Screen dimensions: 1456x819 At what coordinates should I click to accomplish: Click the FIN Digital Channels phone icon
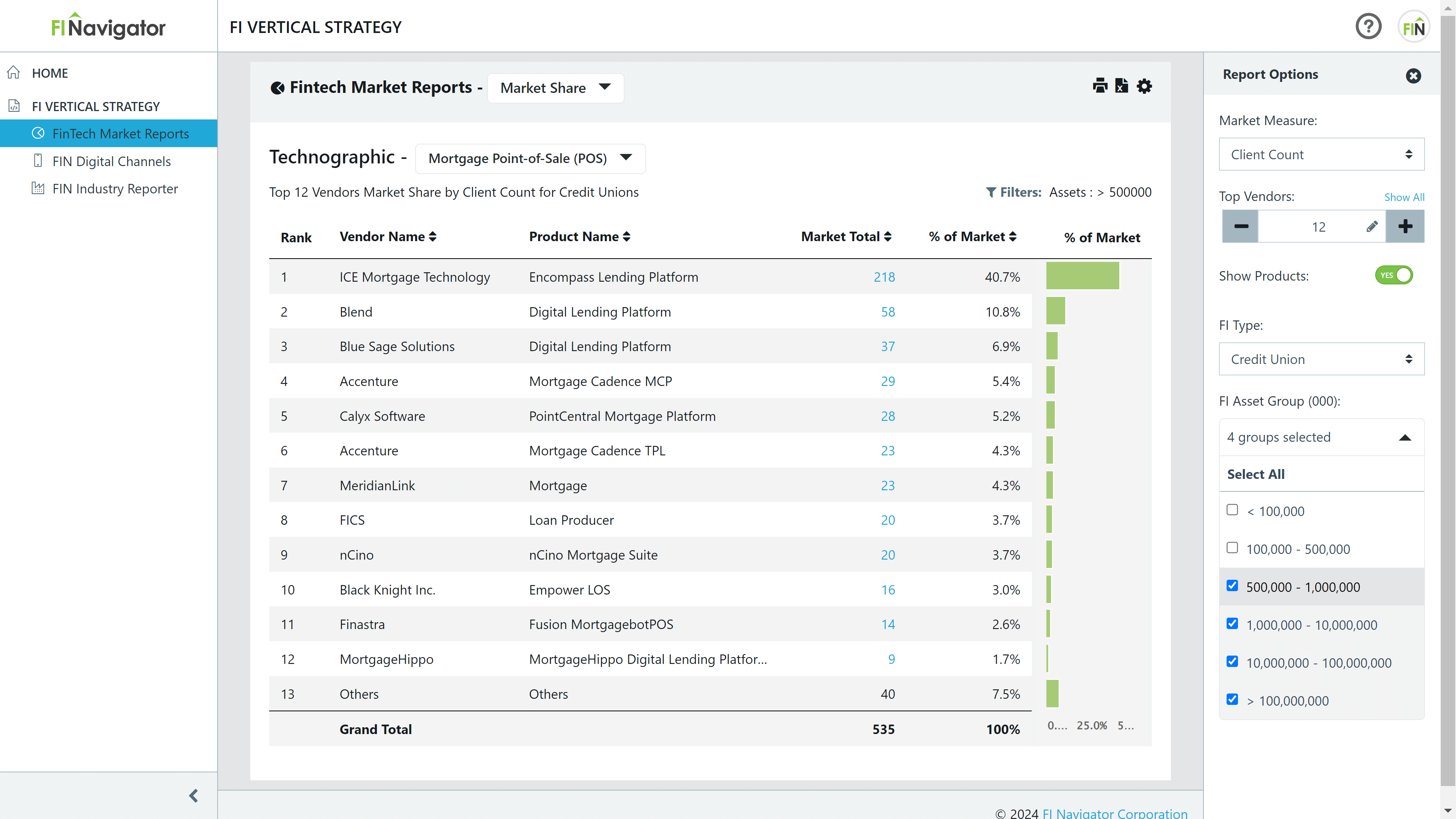click(x=38, y=160)
